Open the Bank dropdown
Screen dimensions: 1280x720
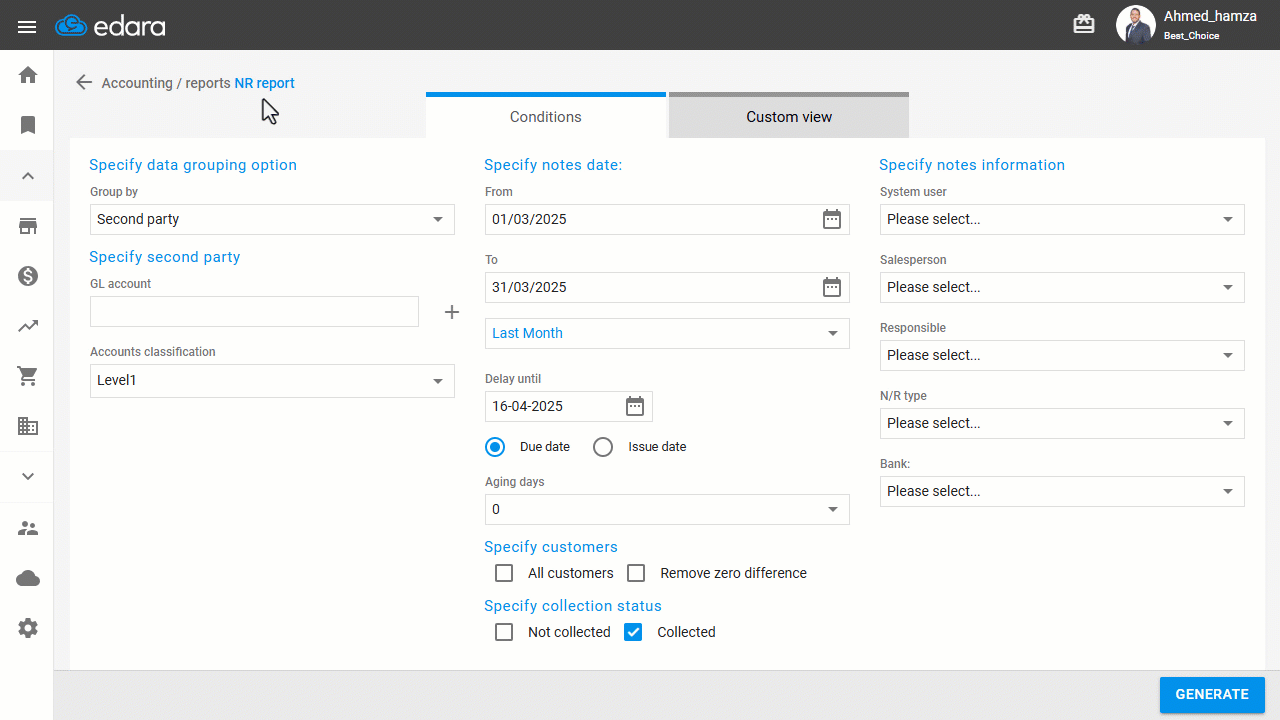click(1062, 491)
